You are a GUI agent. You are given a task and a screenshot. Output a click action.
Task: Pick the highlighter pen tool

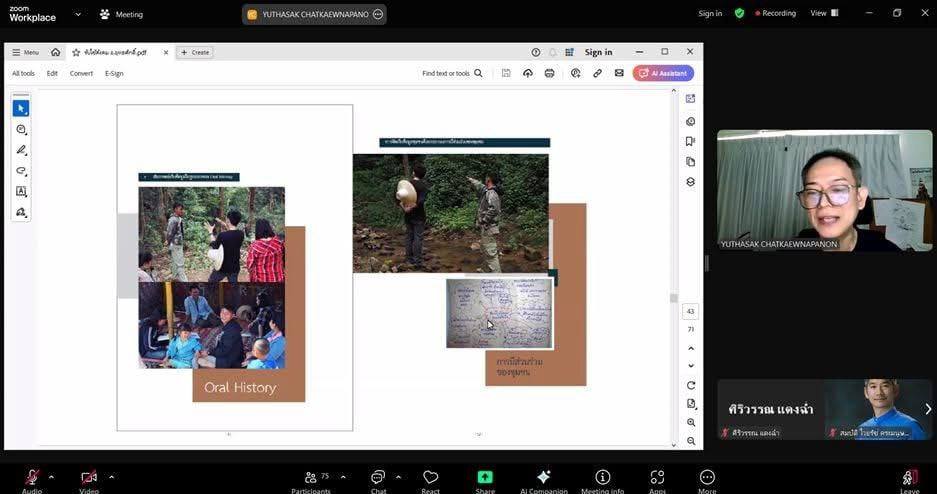(21, 150)
